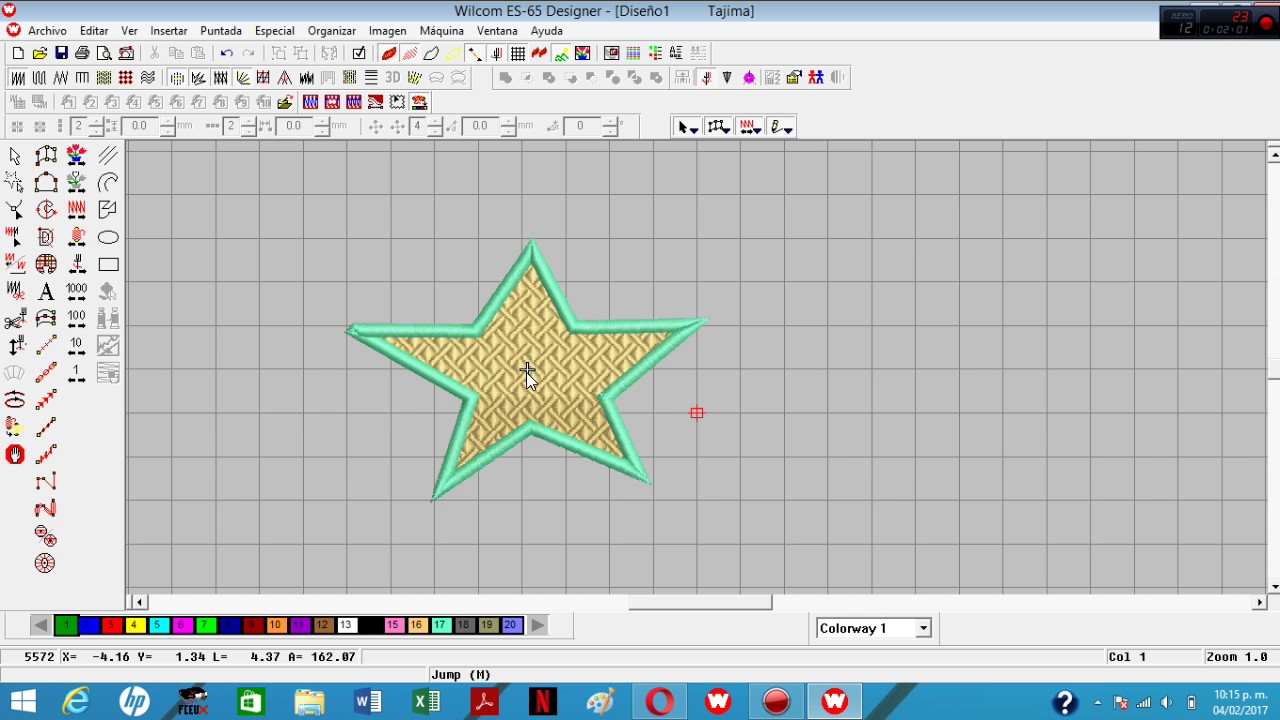1280x720 pixels.
Task: Save the design with the floppy disk icon
Action: coord(61,53)
